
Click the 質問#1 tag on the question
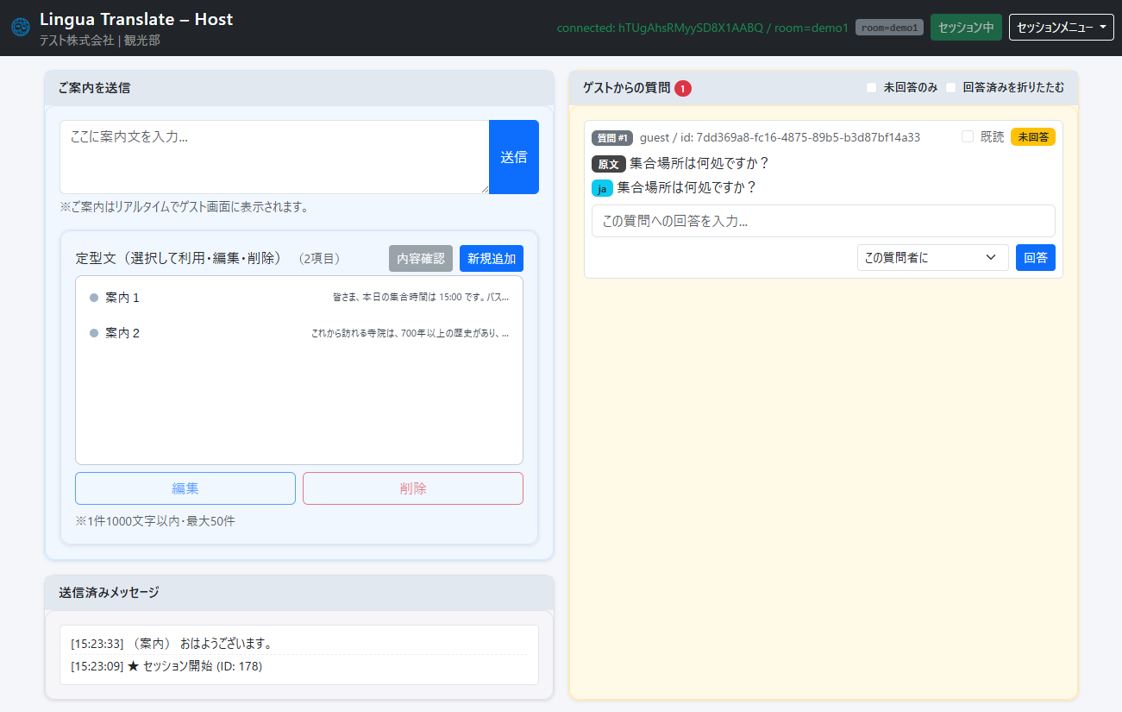coord(612,136)
